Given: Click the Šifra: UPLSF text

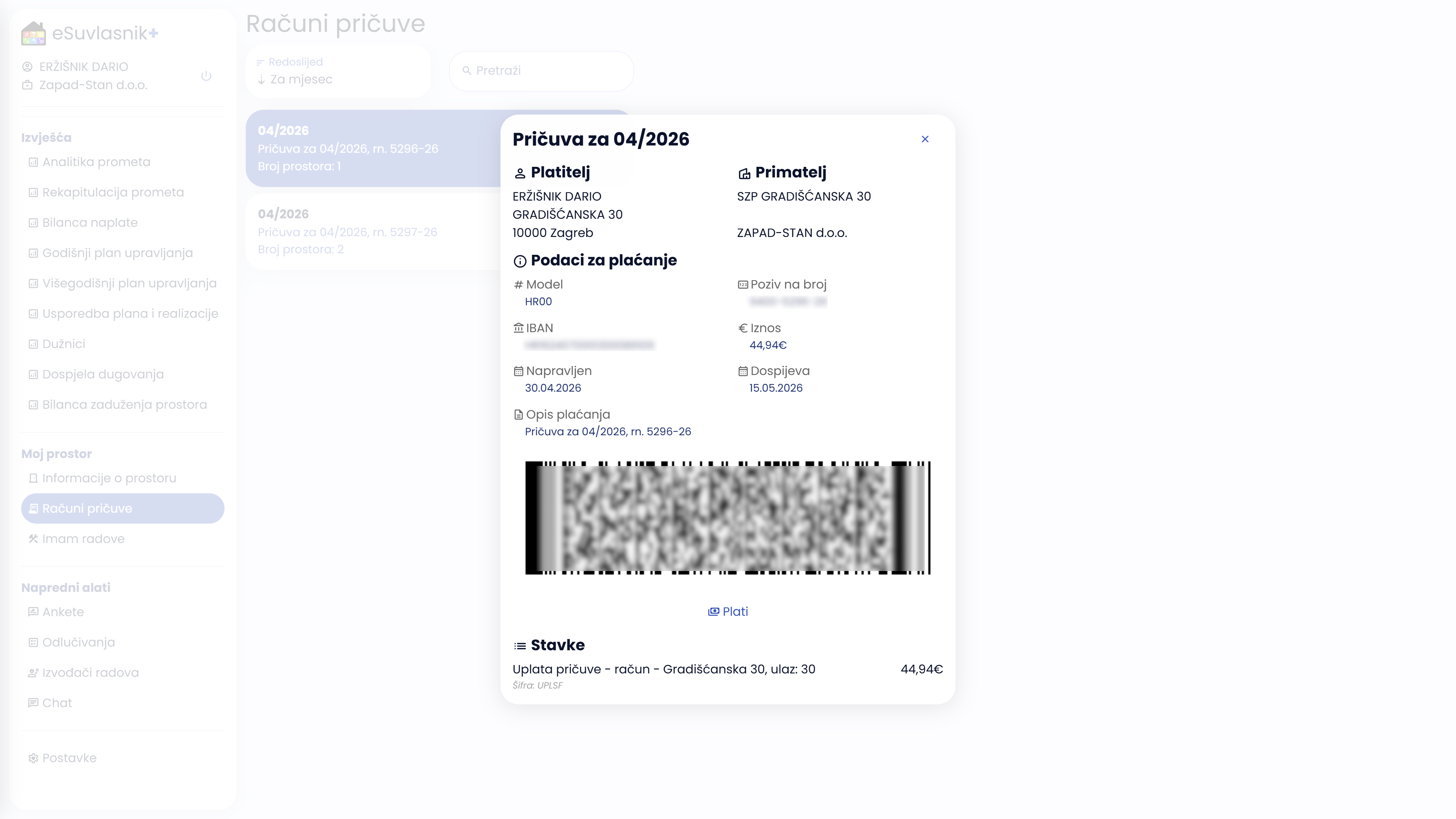Looking at the screenshot, I should pos(538,686).
